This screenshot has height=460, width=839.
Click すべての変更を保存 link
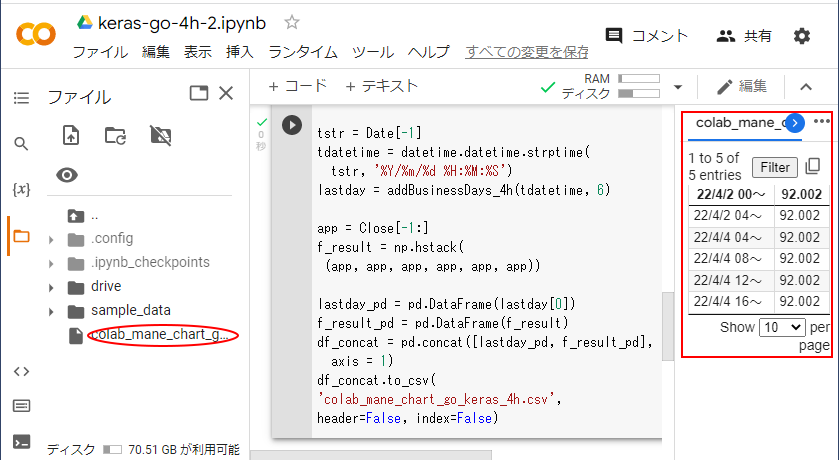tap(527, 52)
